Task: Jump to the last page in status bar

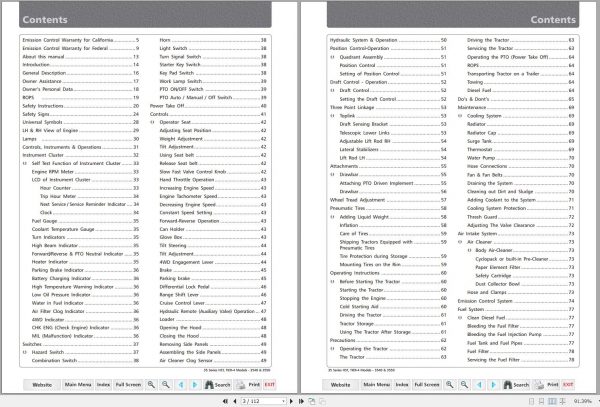Action: pos(301,401)
